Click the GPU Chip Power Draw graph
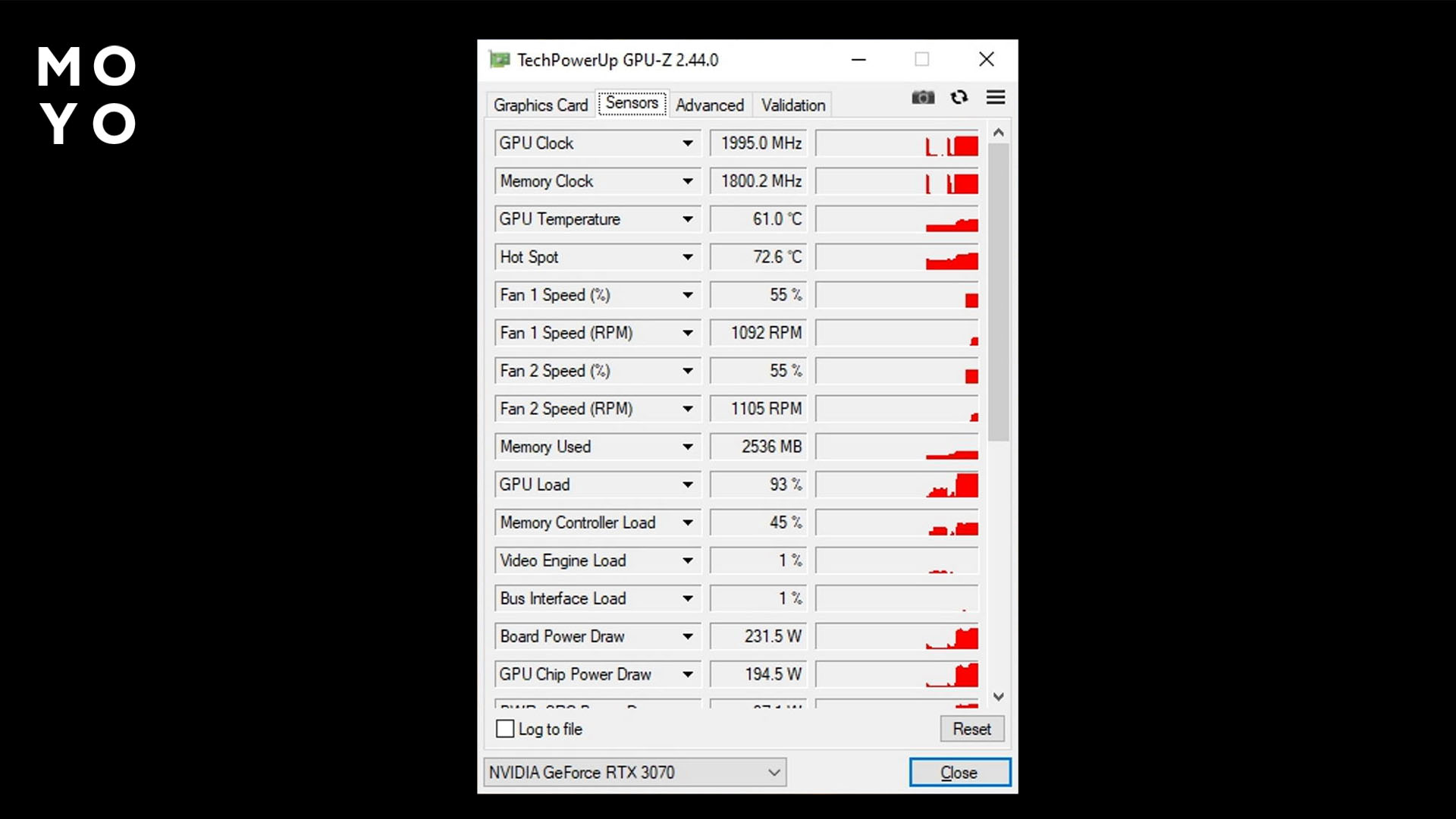The image size is (1456, 819). (897, 674)
